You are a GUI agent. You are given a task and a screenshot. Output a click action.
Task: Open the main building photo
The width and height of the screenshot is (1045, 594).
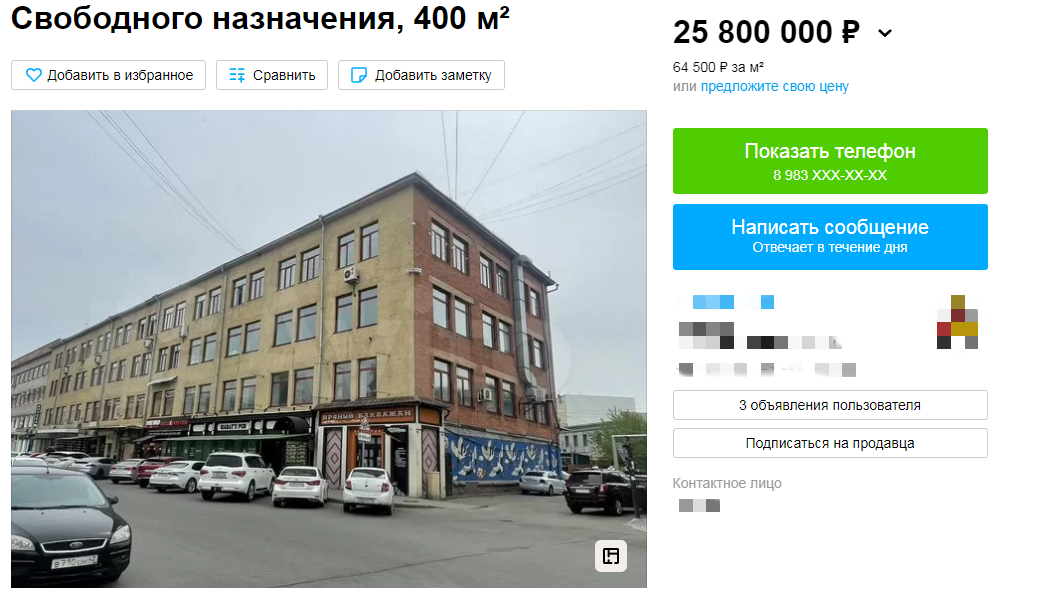(329, 349)
